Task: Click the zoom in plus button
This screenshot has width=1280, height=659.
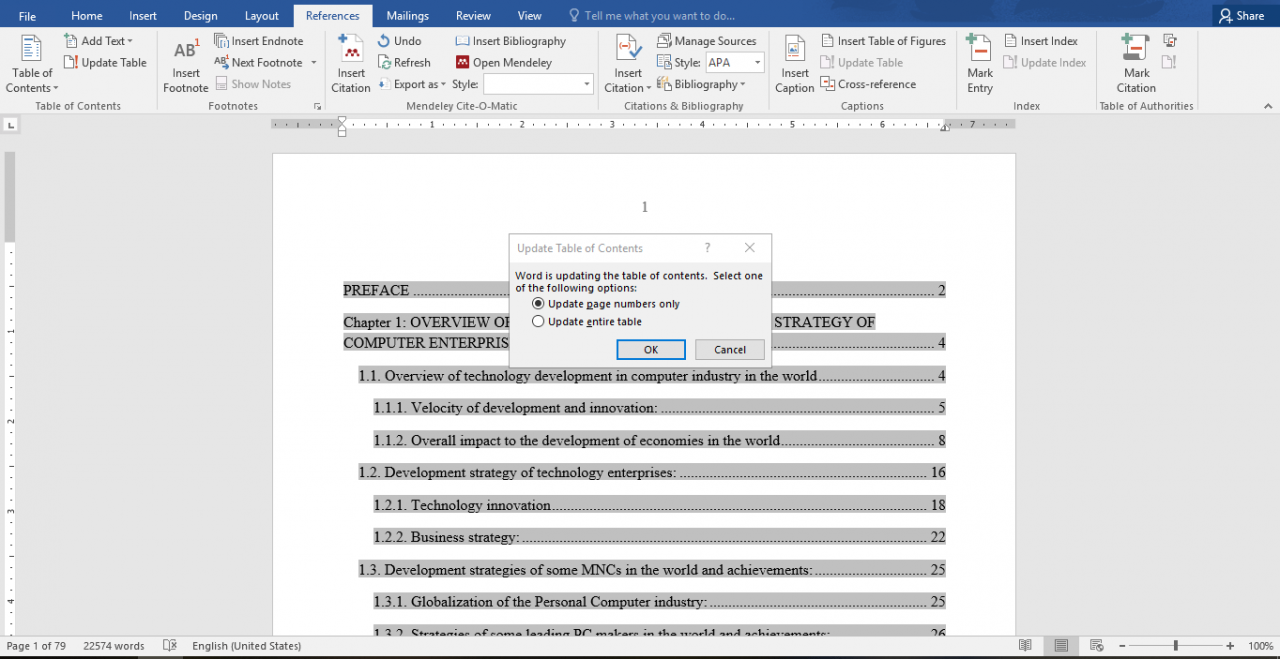Action: click(1229, 646)
